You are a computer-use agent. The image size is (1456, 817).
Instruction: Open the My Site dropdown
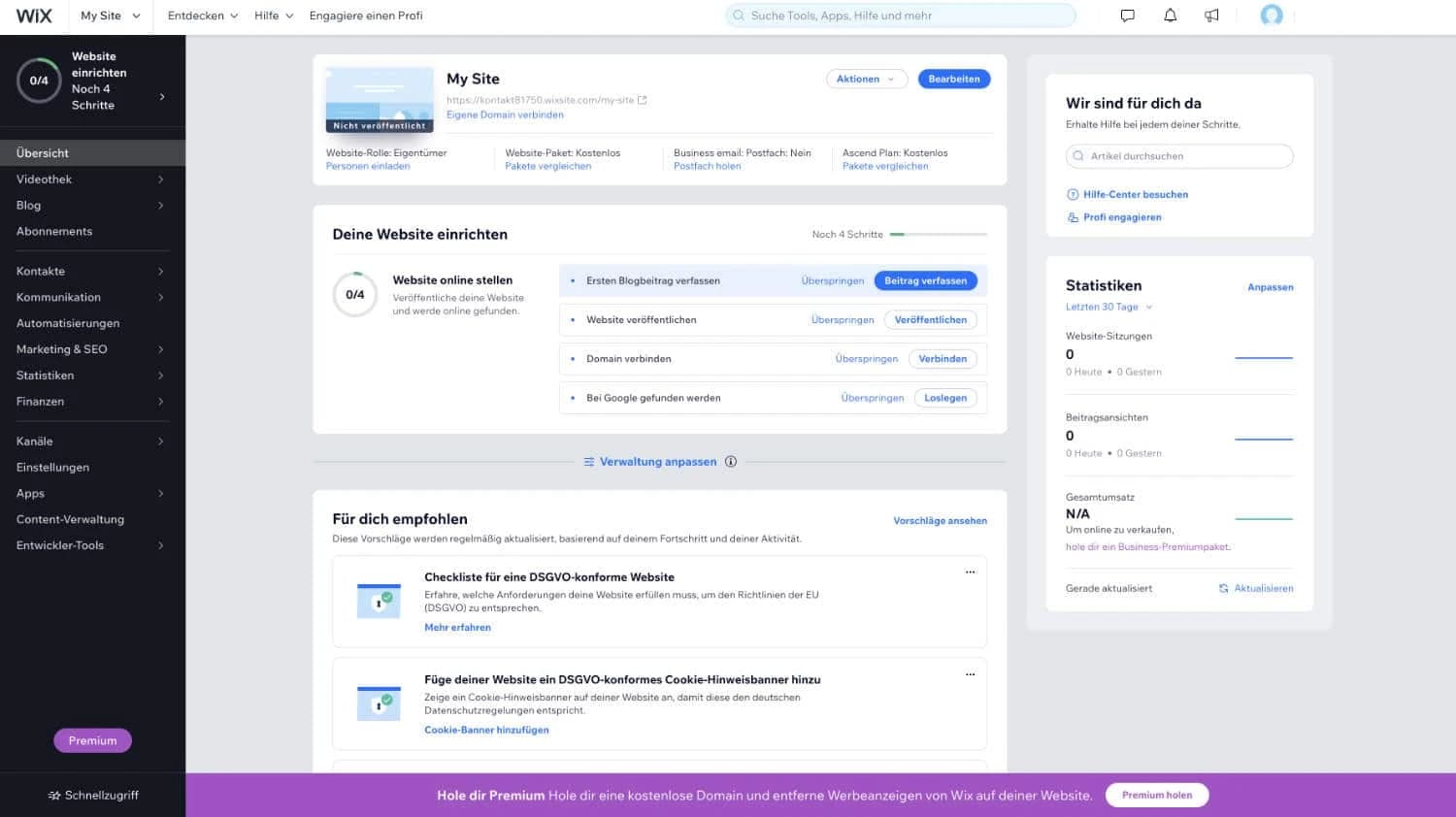(x=109, y=16)
